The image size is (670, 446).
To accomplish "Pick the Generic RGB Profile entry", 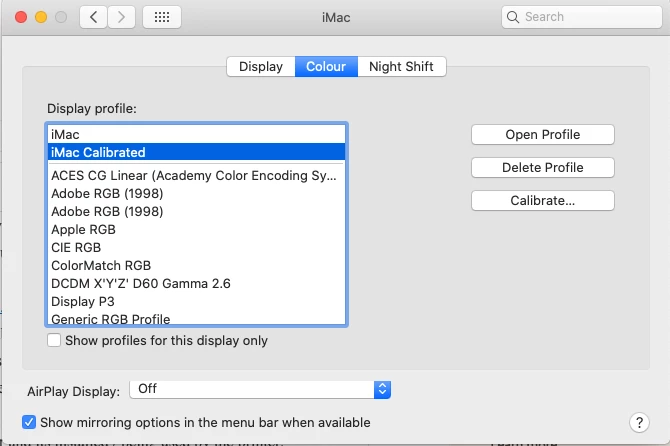I will point(197,318).
